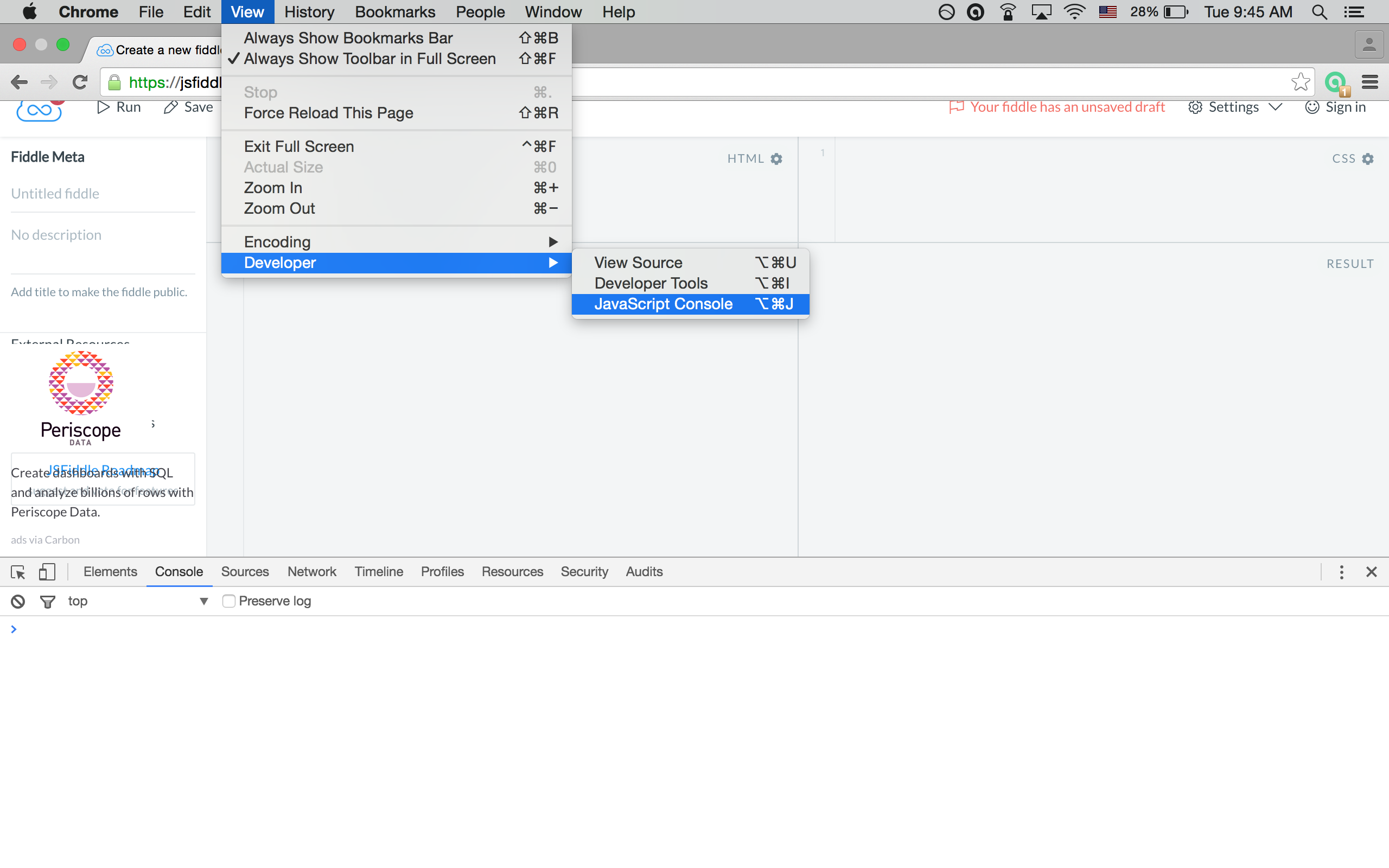This screenshot has height=868, width=1389.
Task: Click the console filter funnel icon
Action: [48, 601]
